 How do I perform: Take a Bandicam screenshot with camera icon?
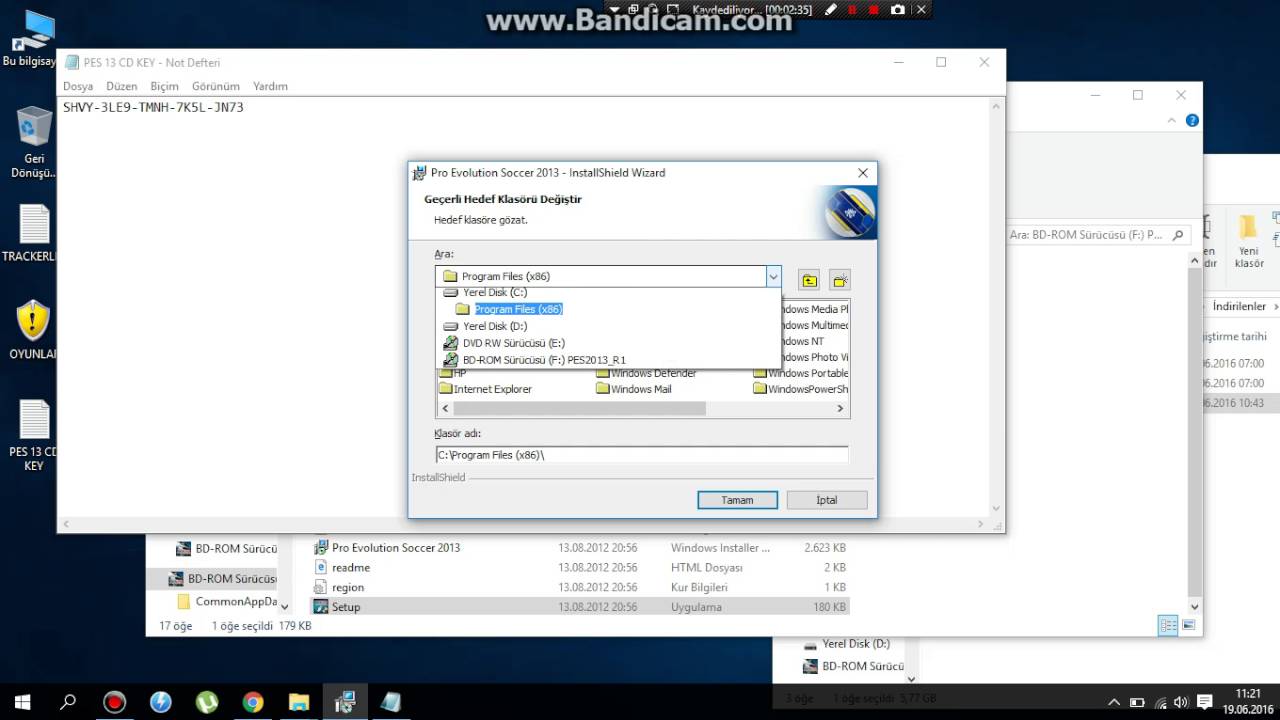click(x=897, y=9)
